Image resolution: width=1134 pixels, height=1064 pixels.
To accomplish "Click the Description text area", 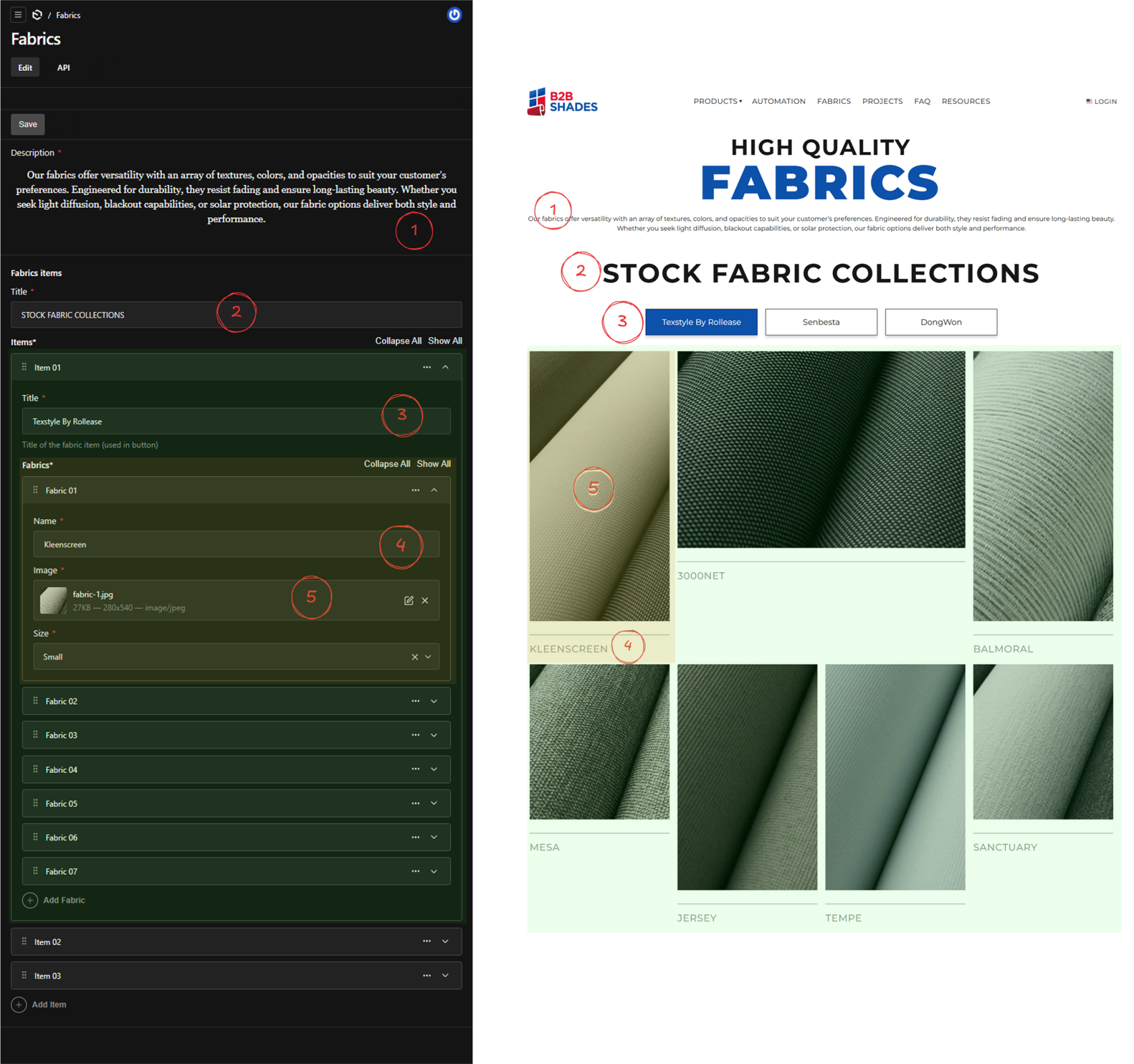I will [236, 196].
